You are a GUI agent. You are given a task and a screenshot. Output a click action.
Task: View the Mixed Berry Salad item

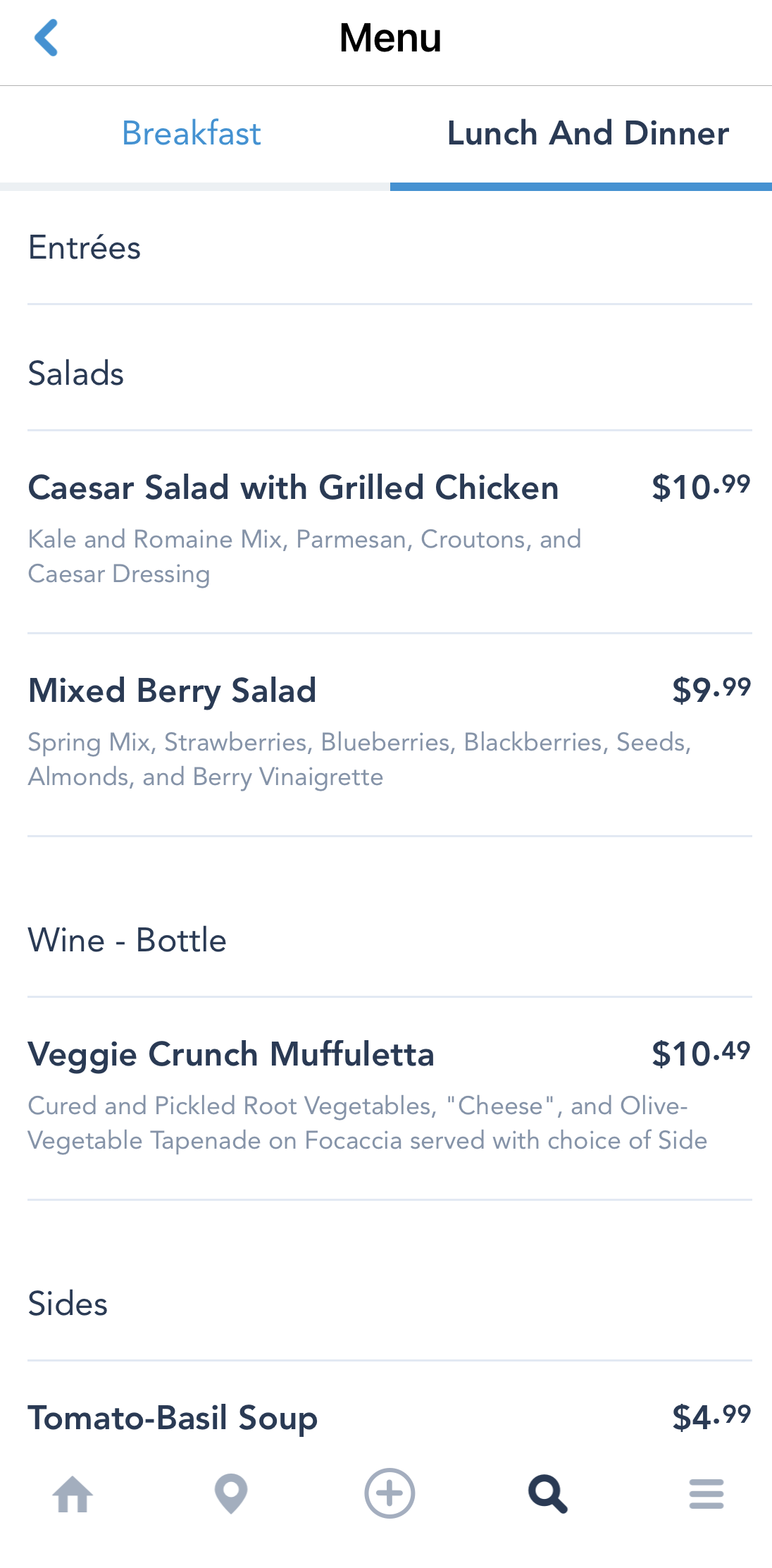[173, 691]
